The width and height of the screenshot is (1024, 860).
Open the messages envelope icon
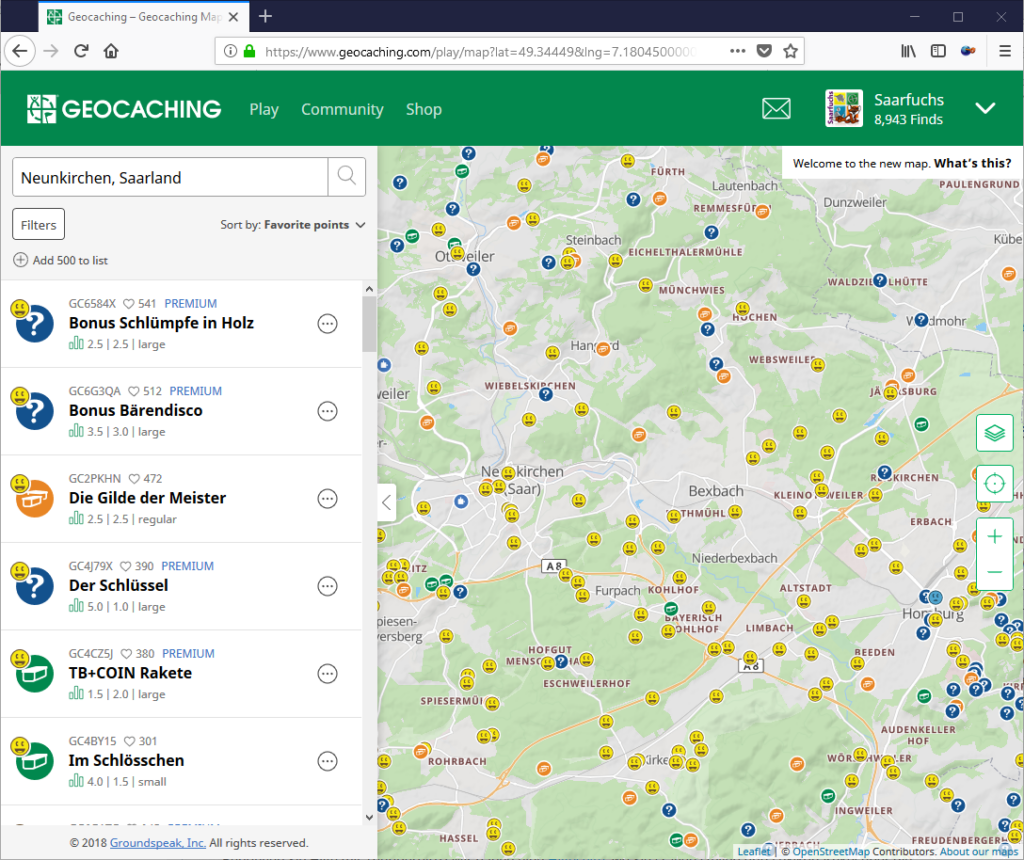[776, 108]
